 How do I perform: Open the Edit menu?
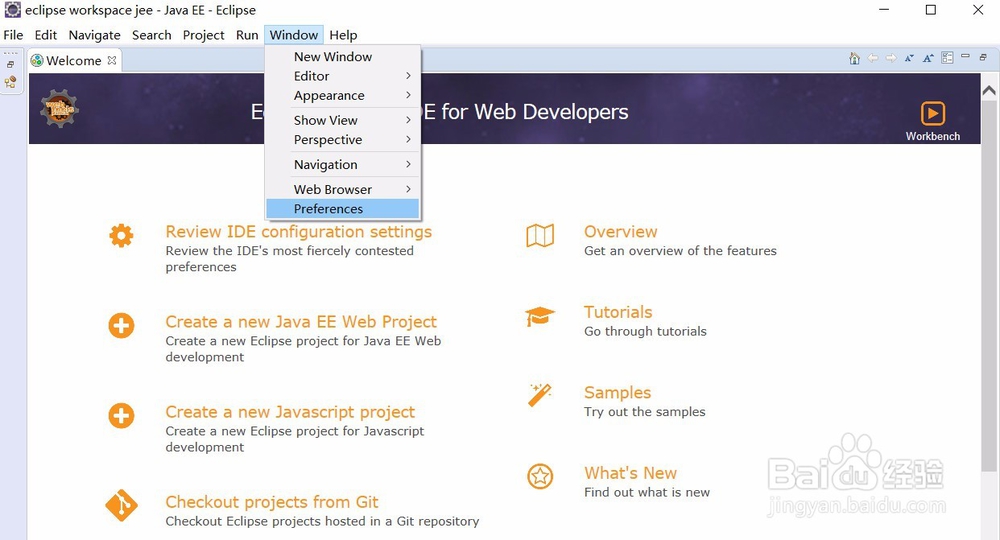pos(46,35)
